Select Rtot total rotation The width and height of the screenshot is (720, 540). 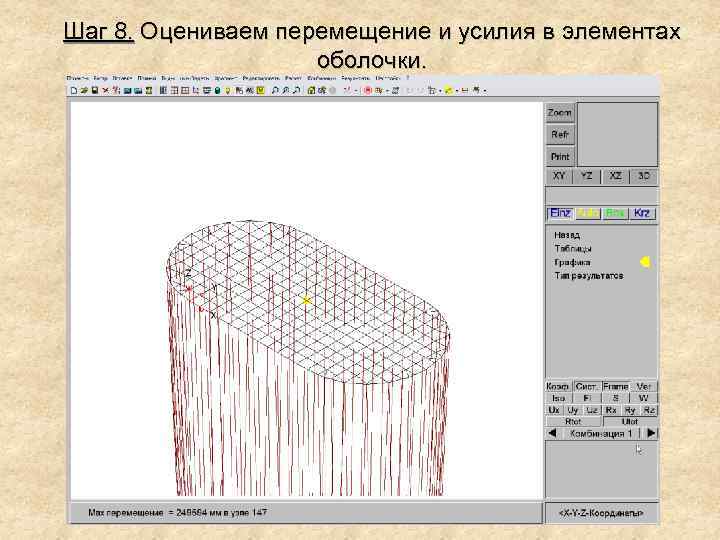[574, 422]
